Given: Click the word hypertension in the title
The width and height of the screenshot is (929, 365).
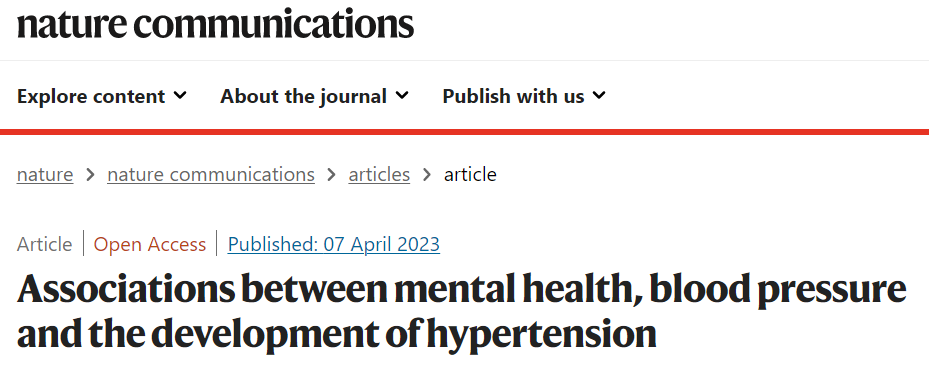Looking at the screenshot, I should click(542, 335).
